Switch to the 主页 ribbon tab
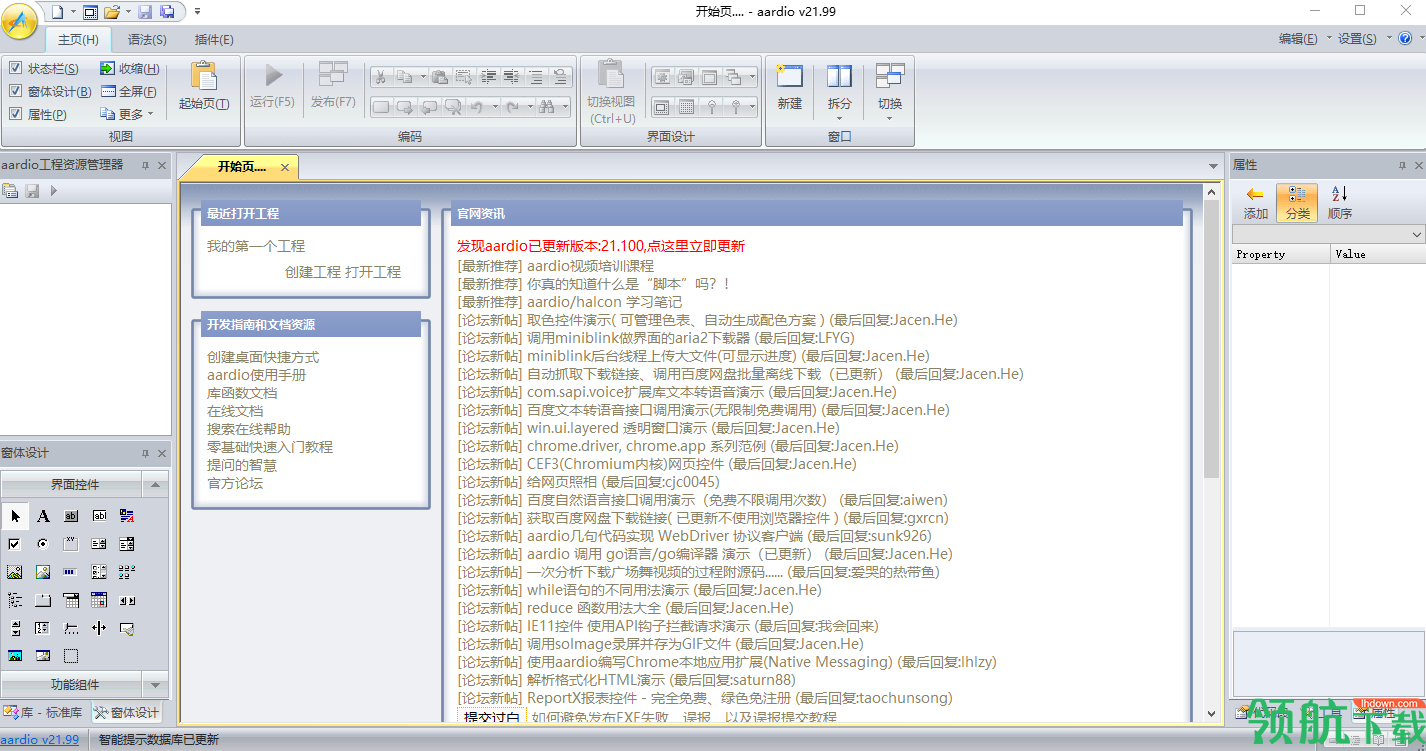 78,40
